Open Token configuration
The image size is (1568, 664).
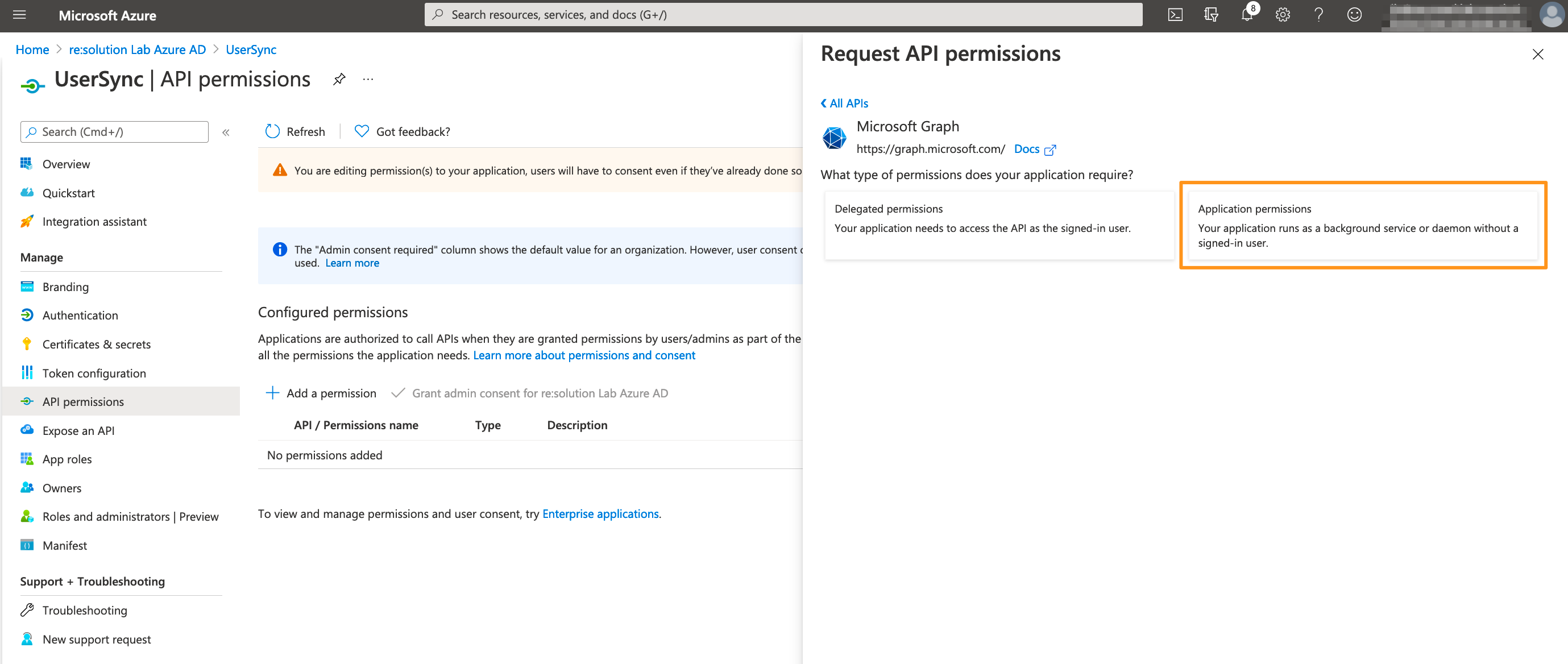coord(94,373)
